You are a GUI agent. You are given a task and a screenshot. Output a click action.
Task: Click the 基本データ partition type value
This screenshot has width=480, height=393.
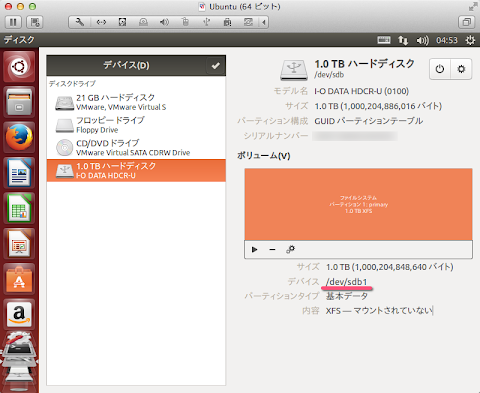(347, 296)
